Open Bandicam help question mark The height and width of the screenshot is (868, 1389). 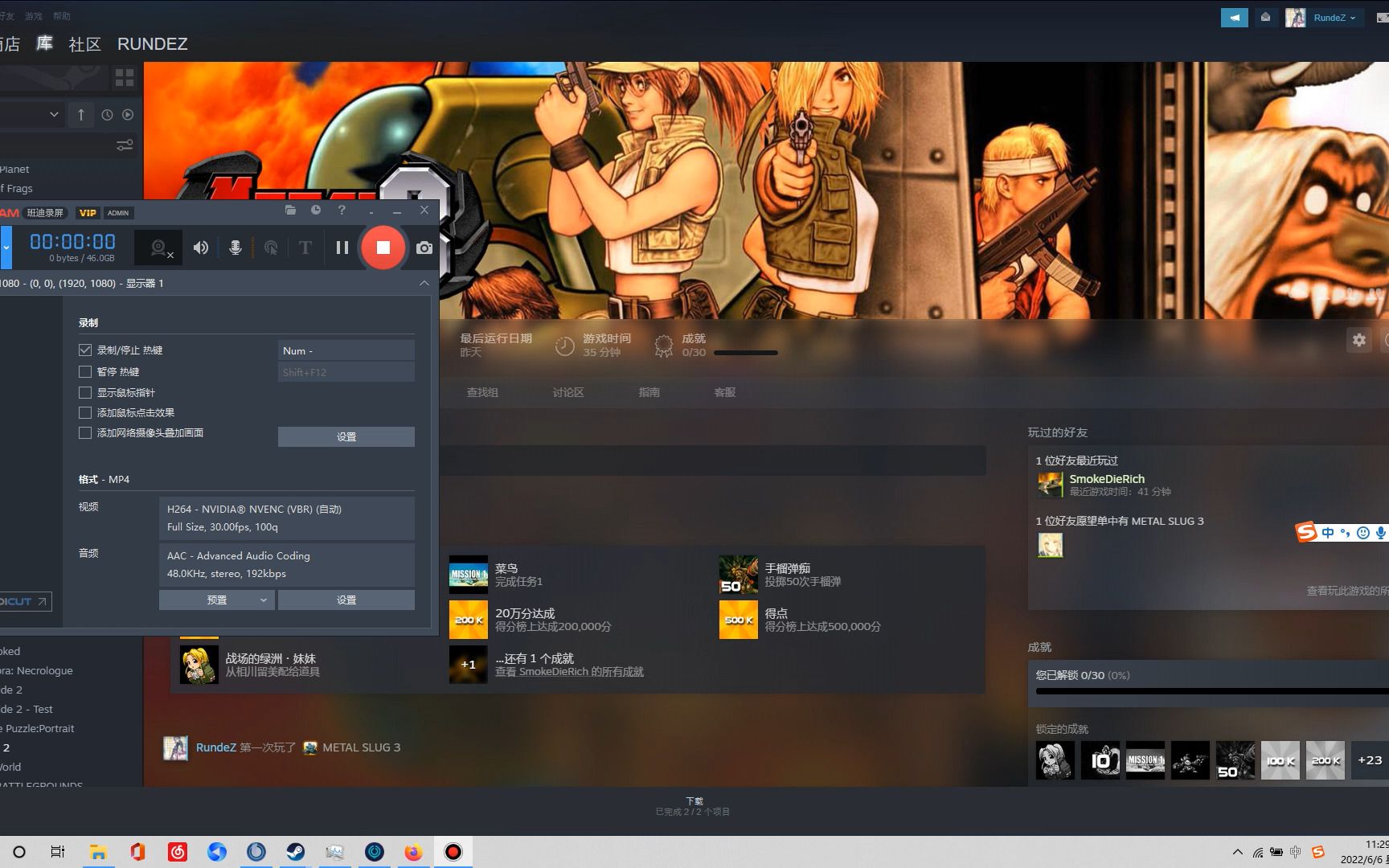click(x=342, y=211)
